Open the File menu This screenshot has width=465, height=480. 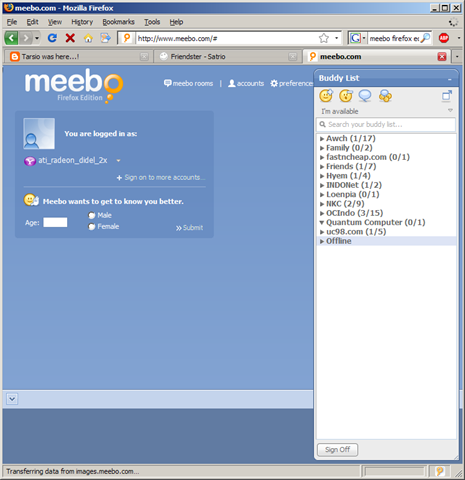click(x=12, y=22)
